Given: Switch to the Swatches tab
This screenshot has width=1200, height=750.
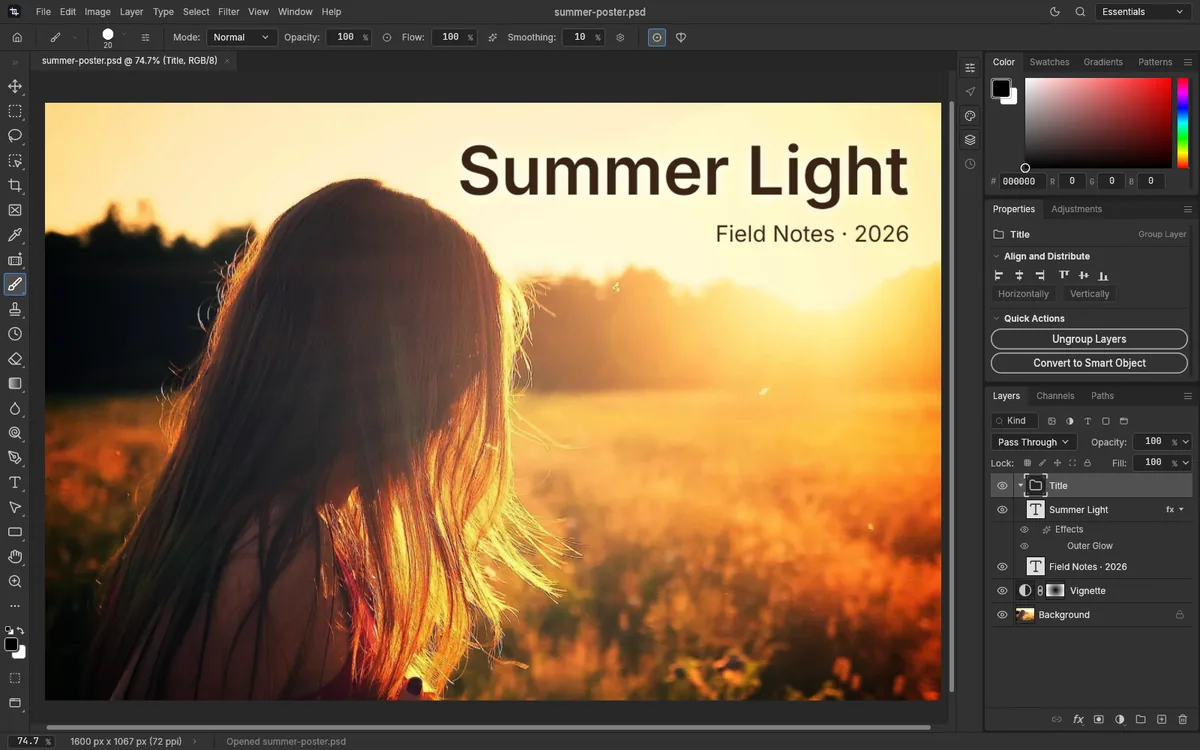Looking at the screenshot, I should [x=1049, y=62].
